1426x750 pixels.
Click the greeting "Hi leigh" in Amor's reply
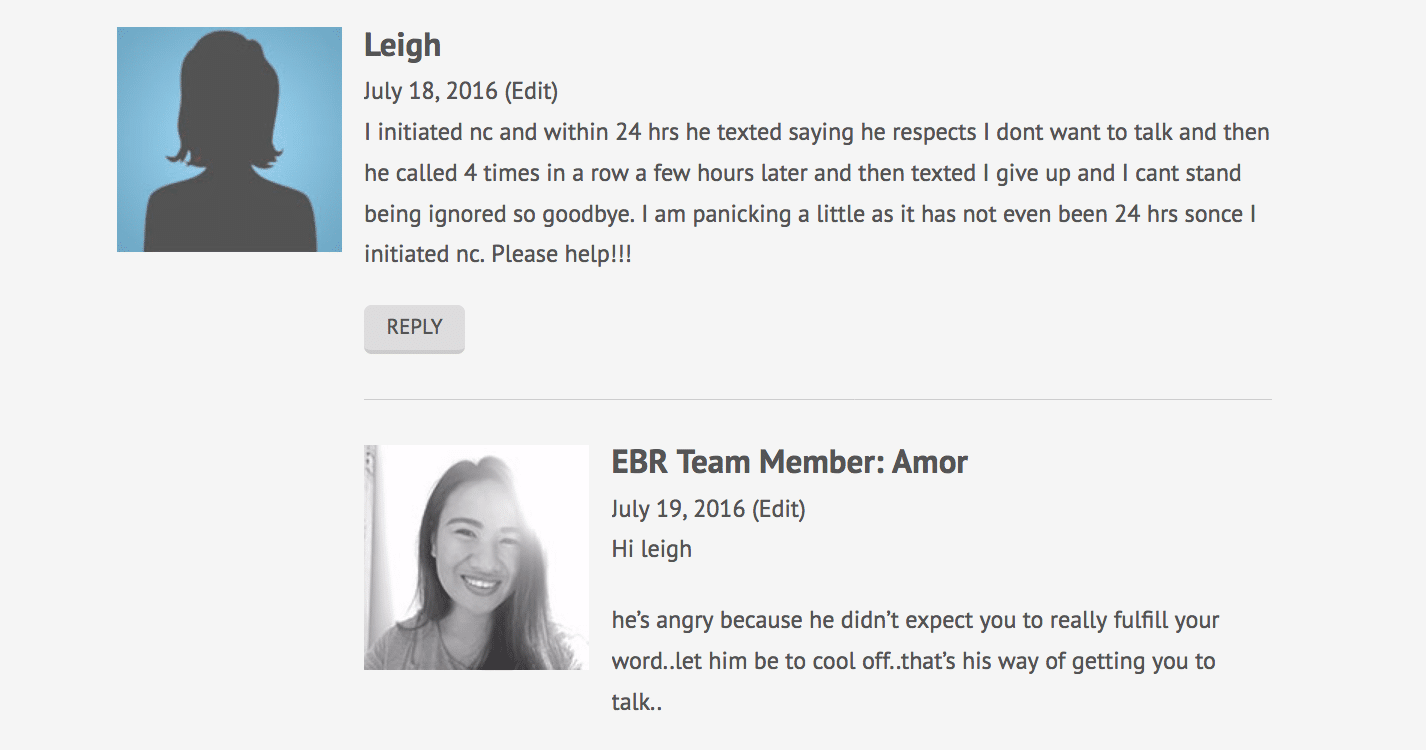[651, 549]
